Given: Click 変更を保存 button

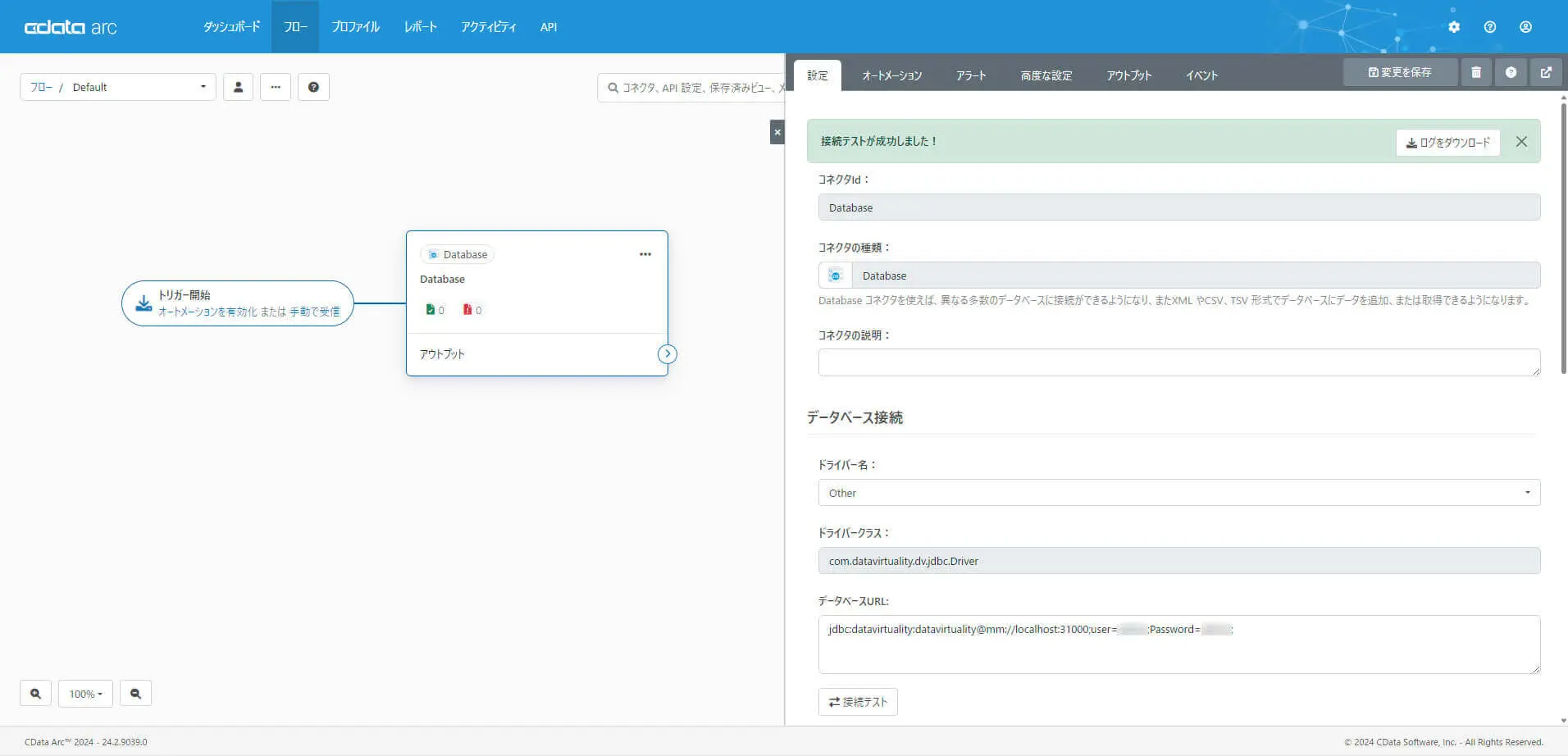Looking at the screenshot, I should pyautogui.click(x=1400, y=72).
